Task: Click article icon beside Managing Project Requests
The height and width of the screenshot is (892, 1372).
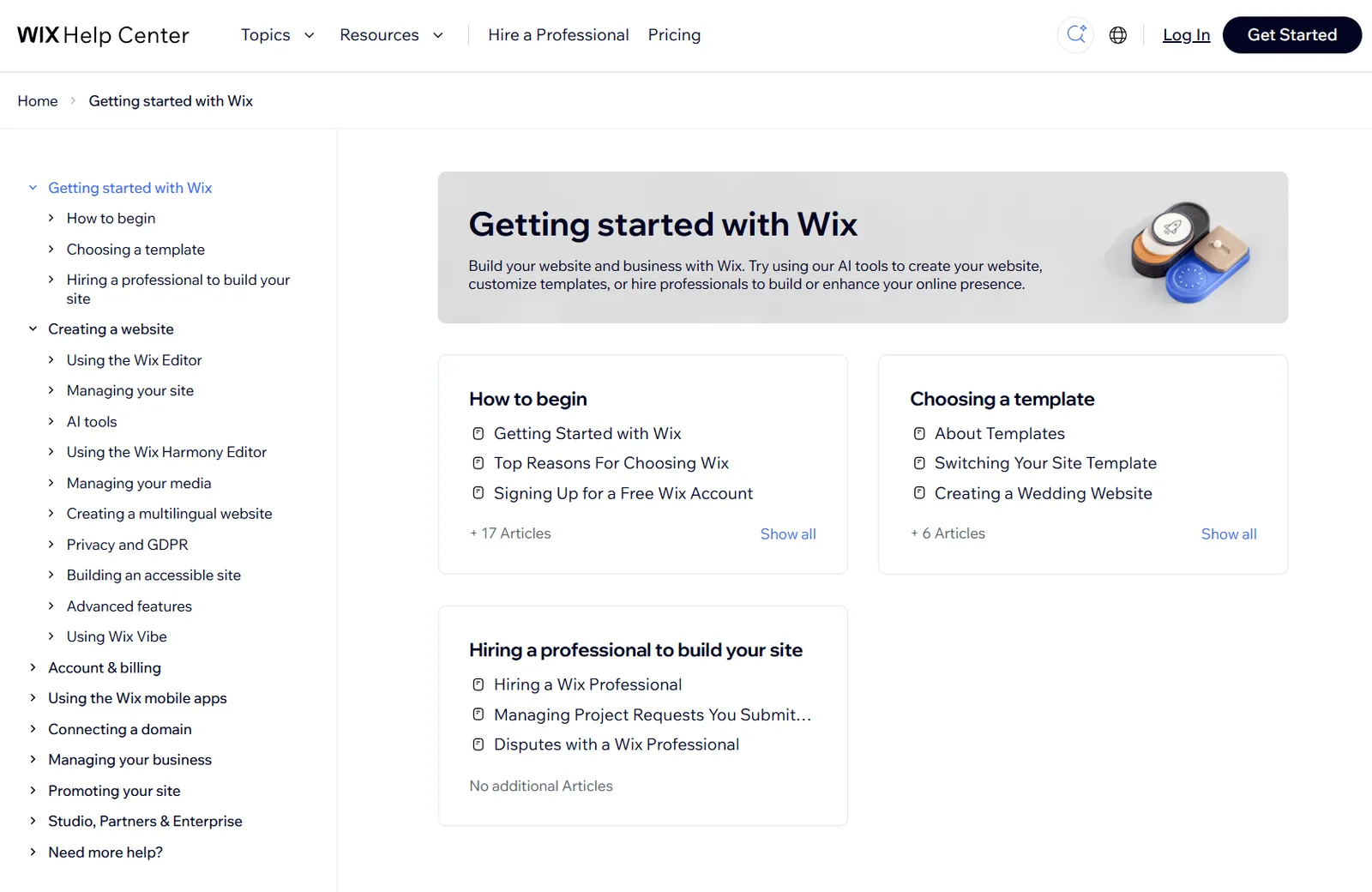Action: [x=478, y=714]
